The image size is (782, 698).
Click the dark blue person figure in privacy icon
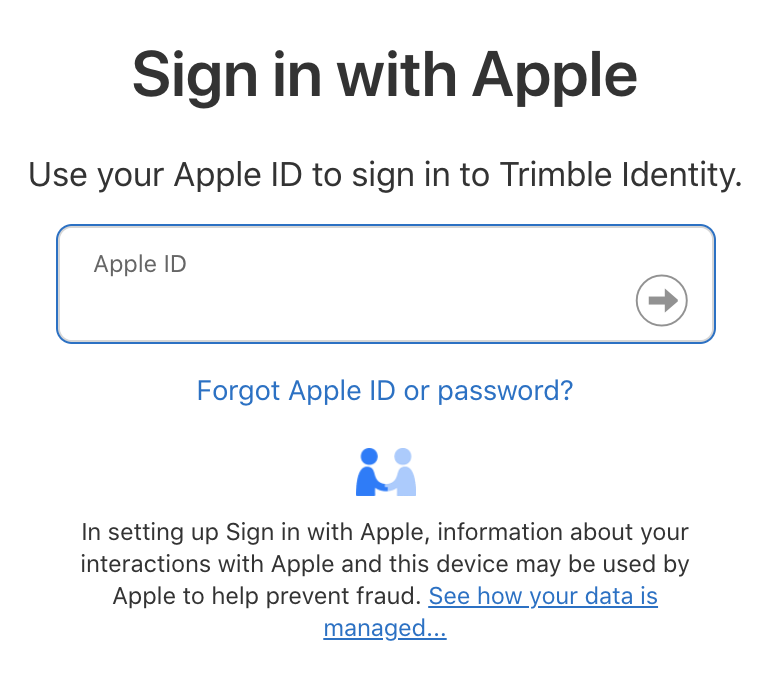[x=371, y=472]
